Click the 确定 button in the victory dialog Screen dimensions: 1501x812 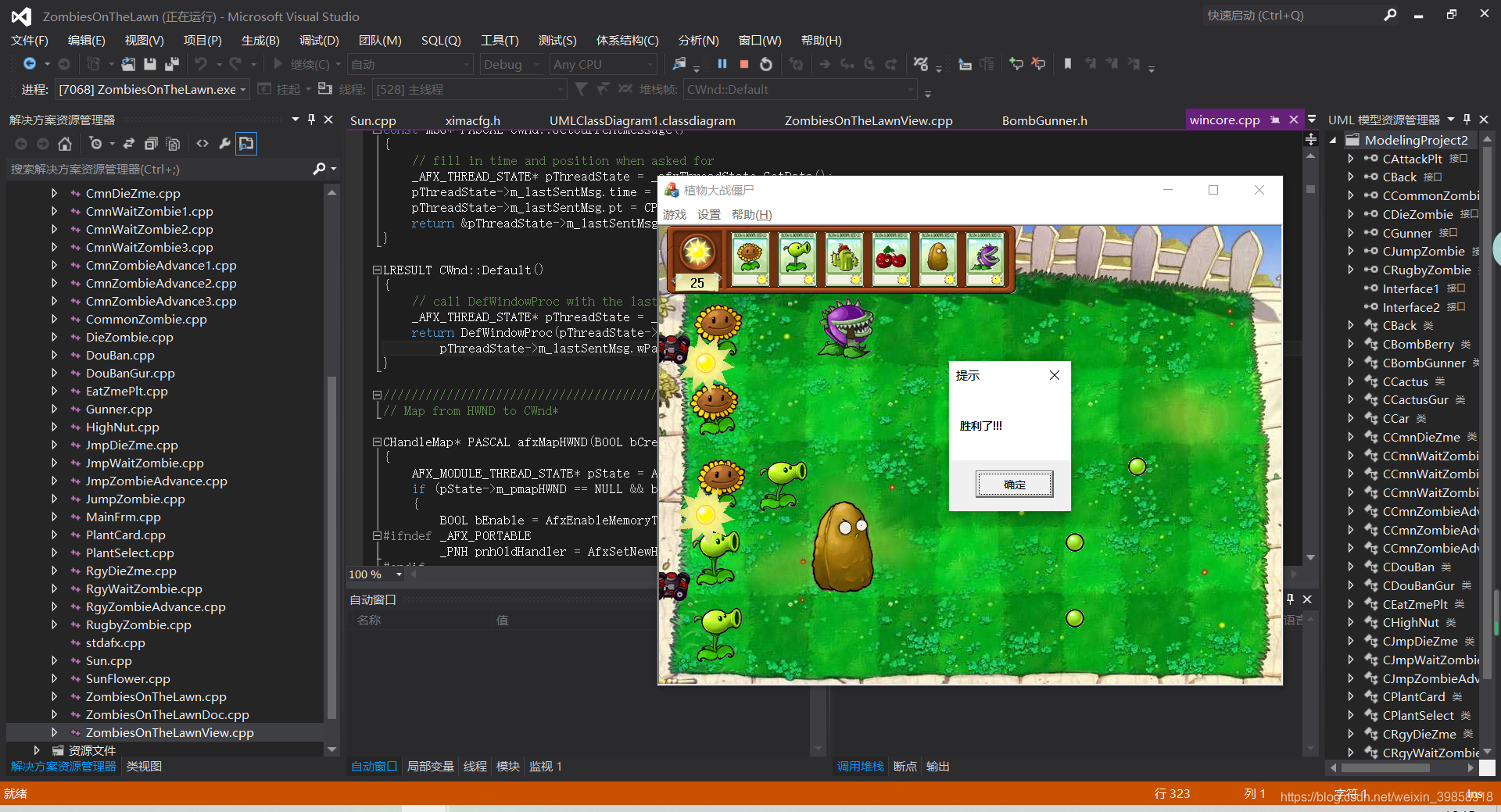tap(1014, 485)
